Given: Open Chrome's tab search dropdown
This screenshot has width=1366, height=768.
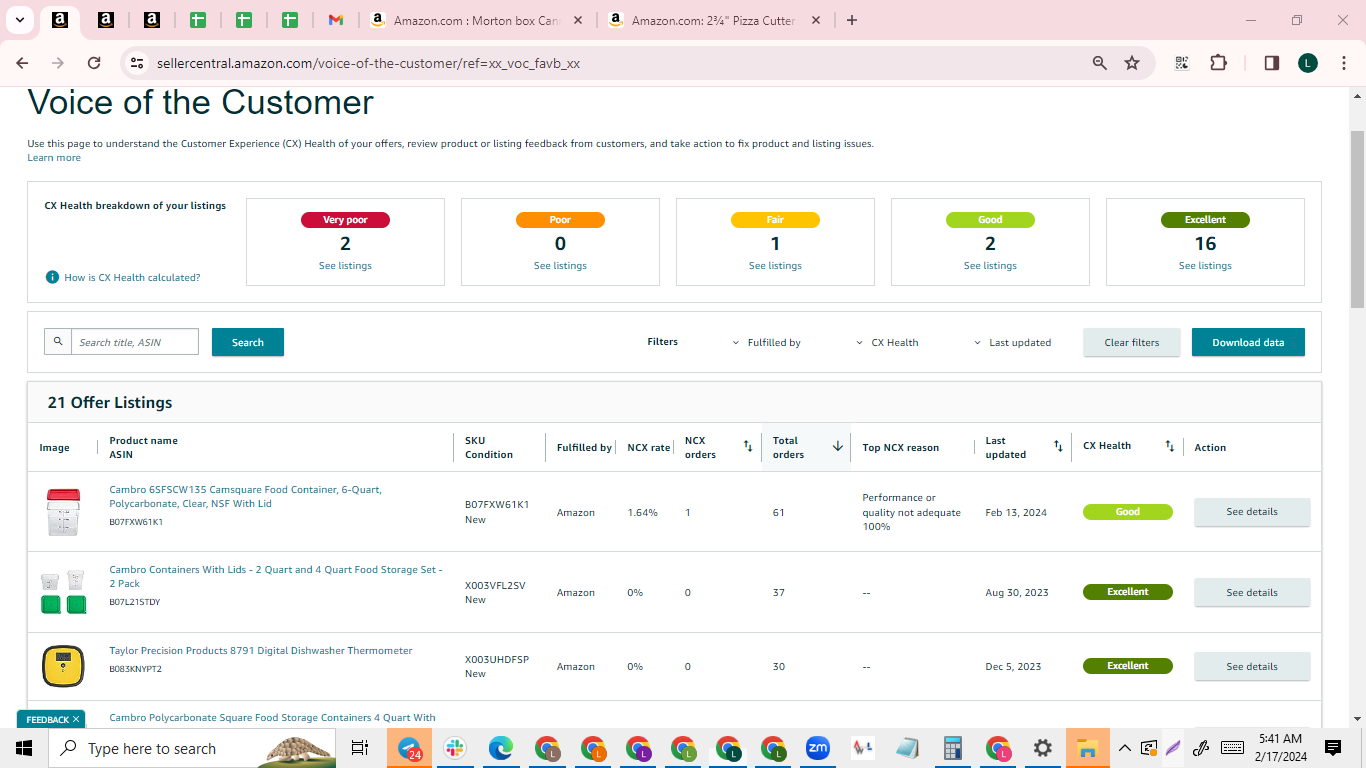Looking at the screenshot, I should tap(20, 20).
